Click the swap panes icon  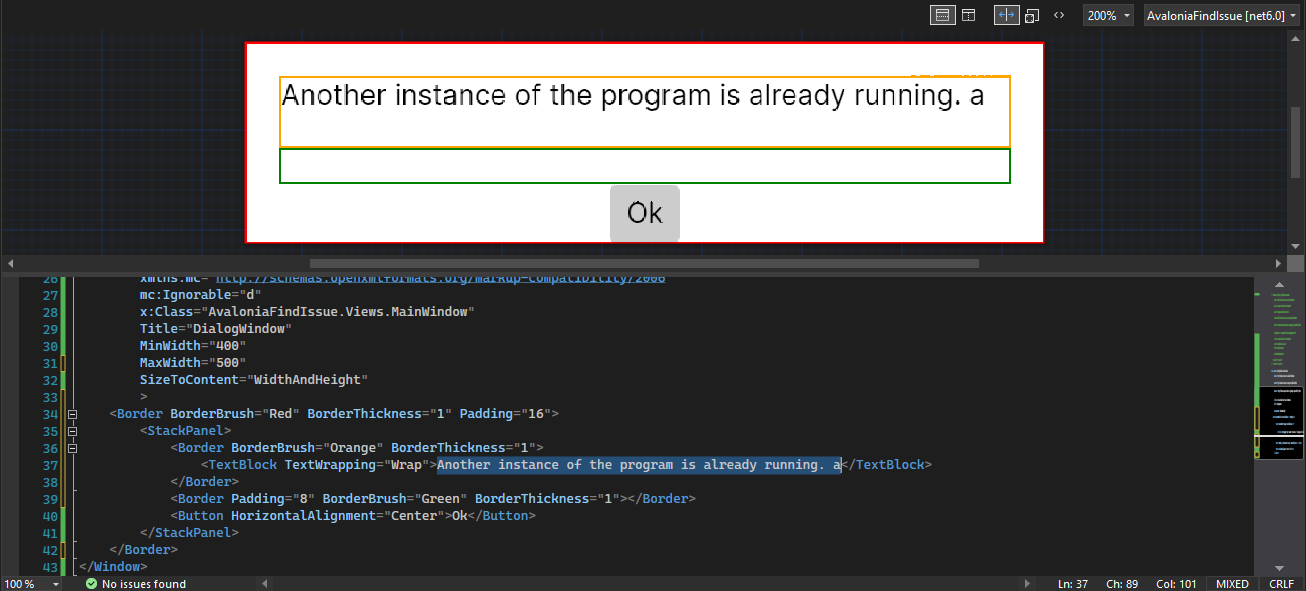coord(1031,14)
